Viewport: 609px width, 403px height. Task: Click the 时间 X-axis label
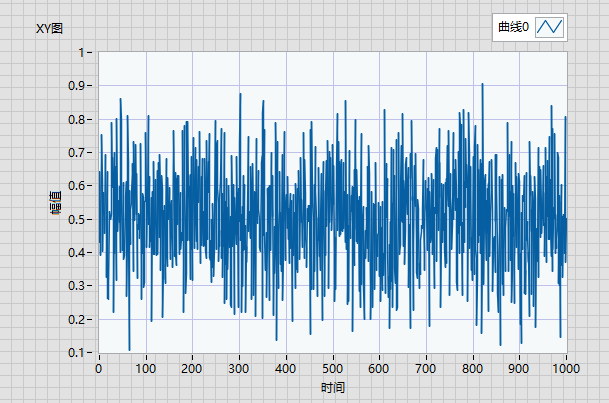pos(333,387)
